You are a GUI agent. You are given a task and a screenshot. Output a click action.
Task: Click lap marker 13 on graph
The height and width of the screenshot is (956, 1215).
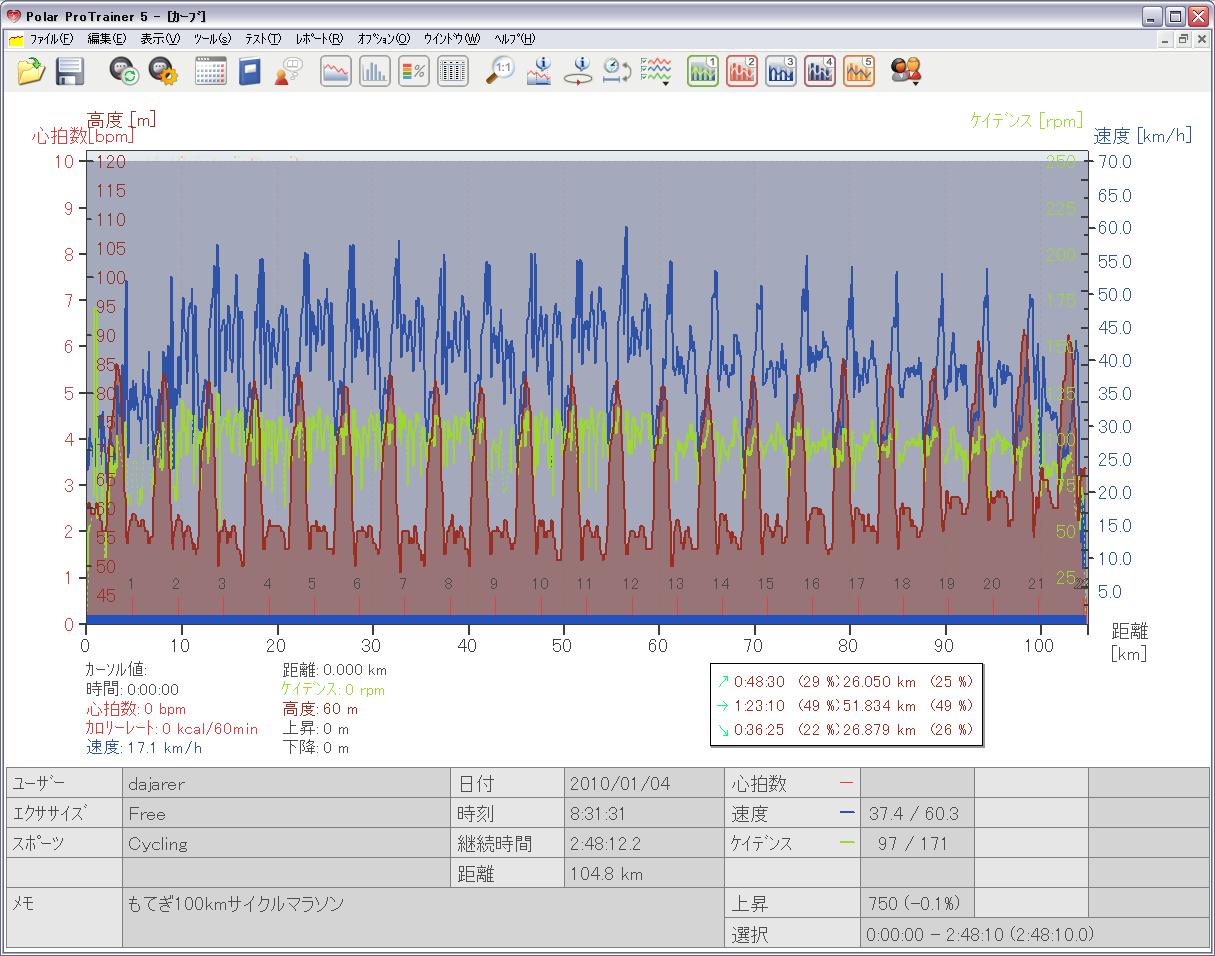coord(676,584)
